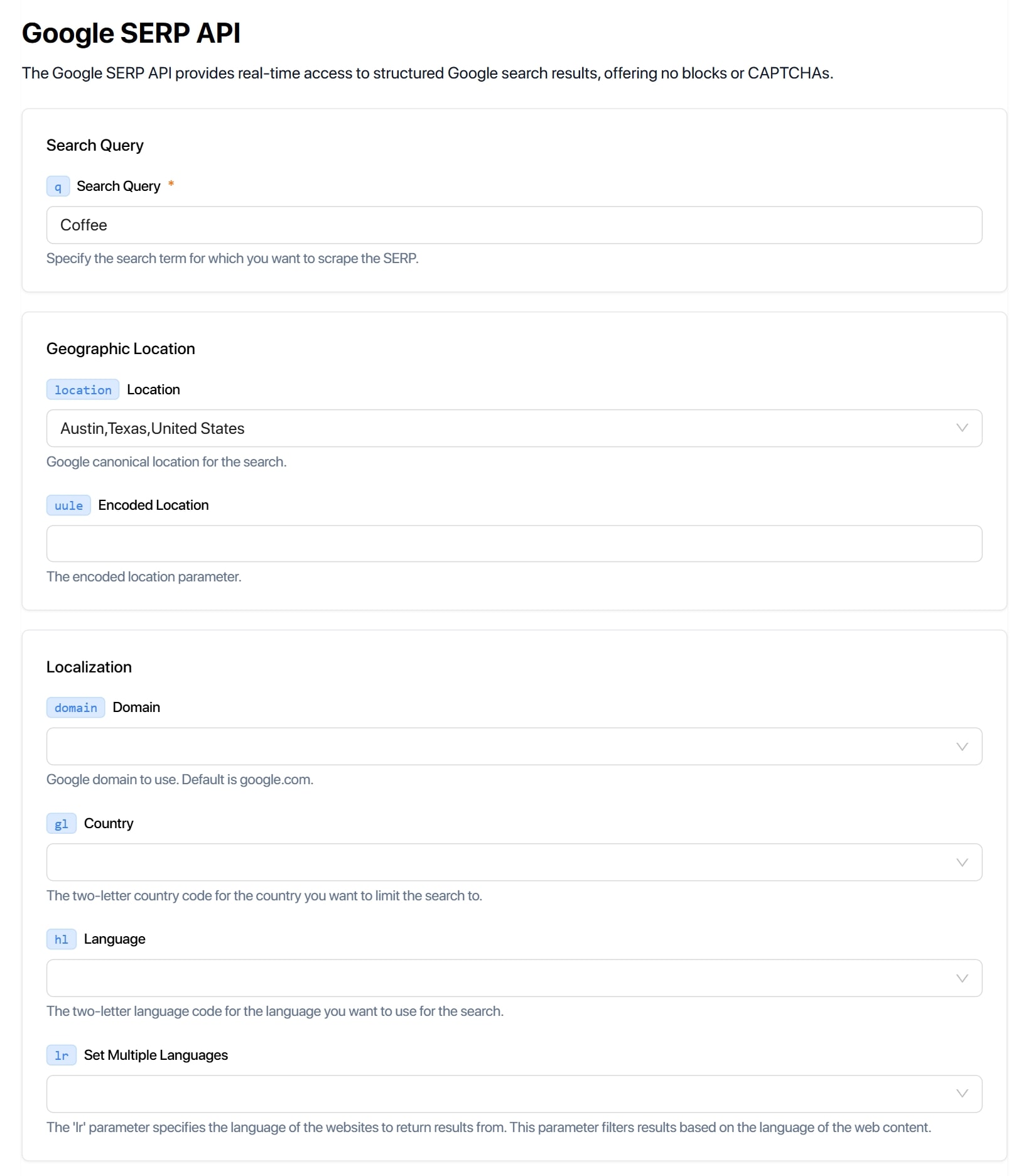Image resolution: width=1026 pixels, height=1176 pixels.
Task: Click the domain parameter tag
Action: click(x=75, y=708)
